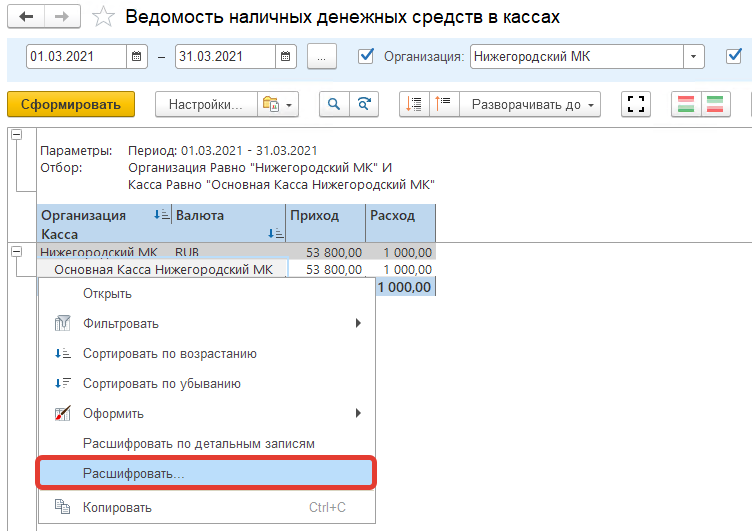Click the magnifier search icon in toolbar
This screenshot has height=531, width=752.
click(x=333, y=104)
